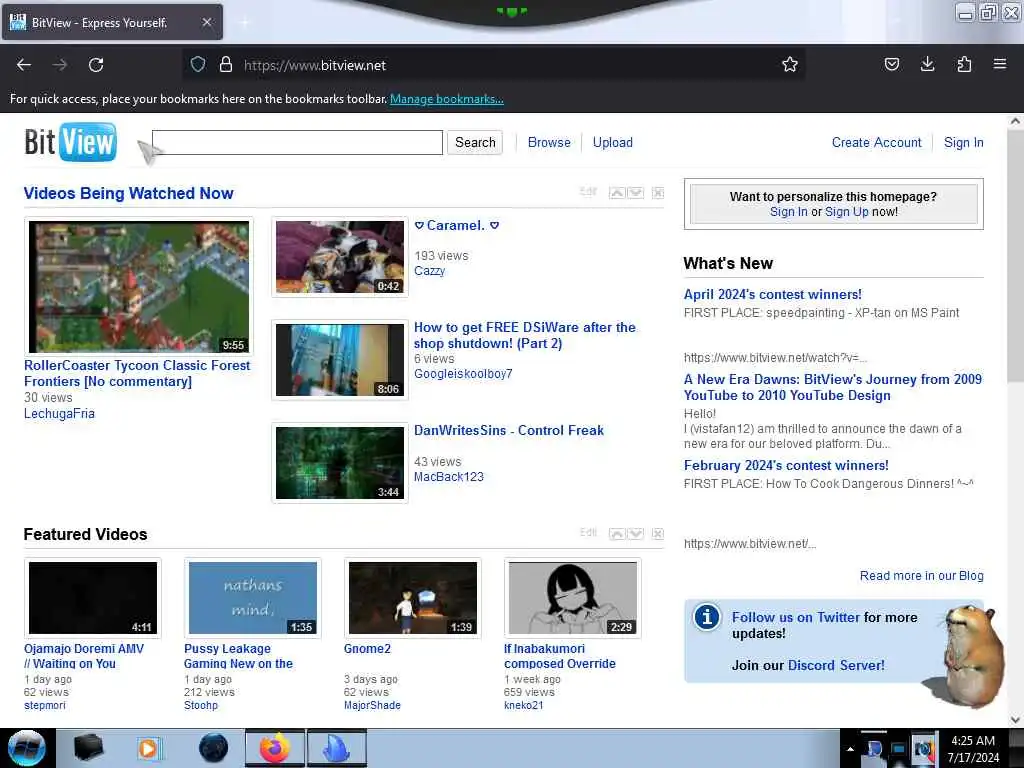Focus the BitView search input field
The image size is (1024, 768).
click(x=297, y=142)
